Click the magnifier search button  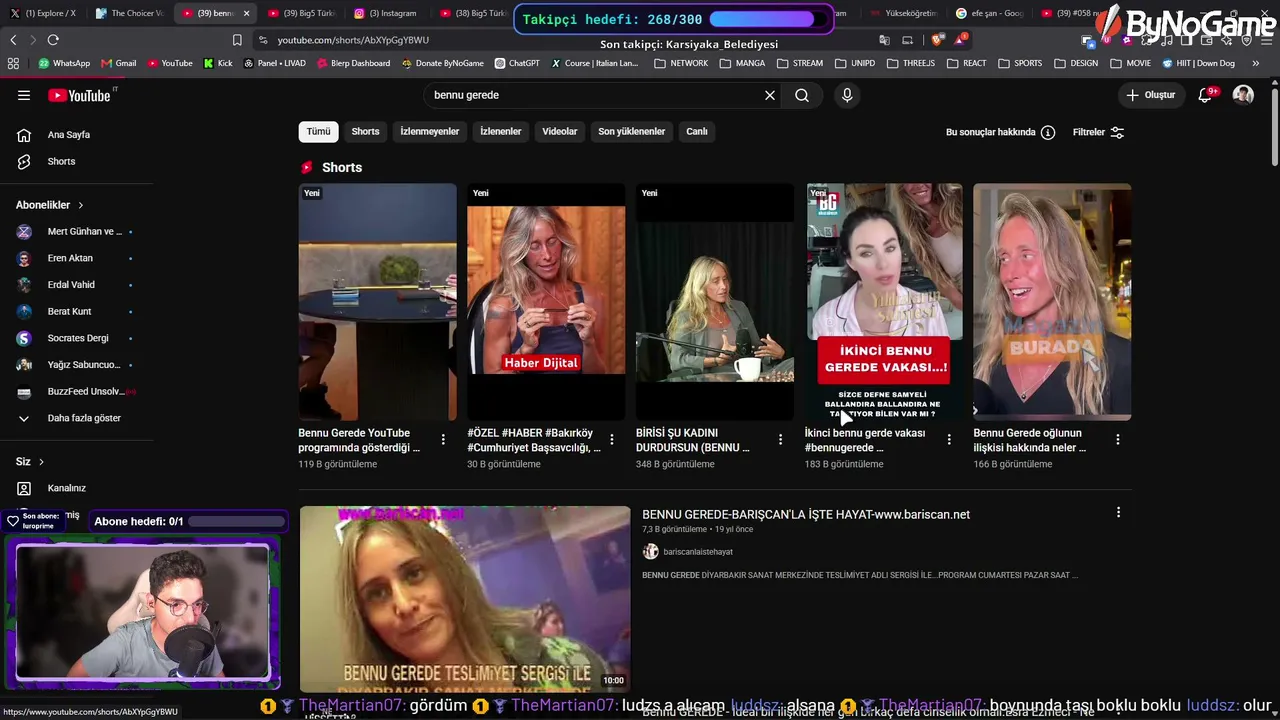click(802, 95)
